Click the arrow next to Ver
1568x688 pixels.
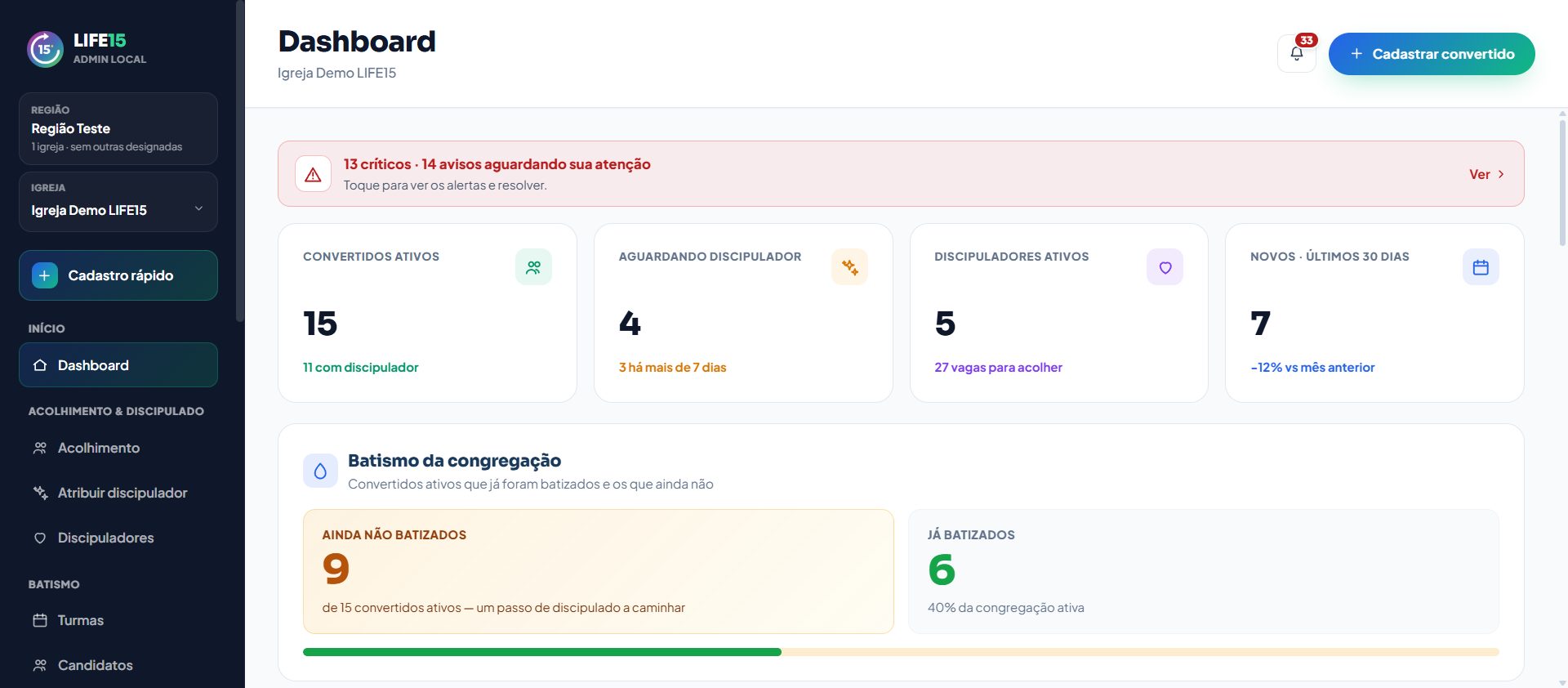1501,174
